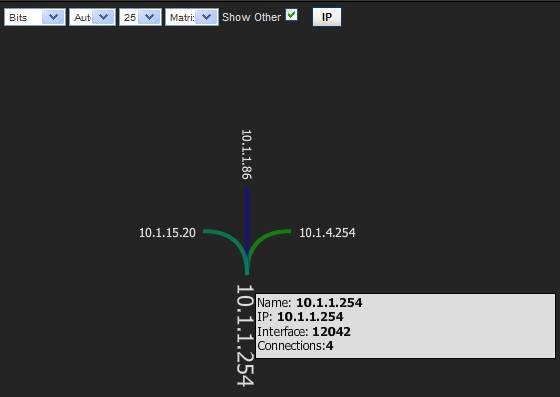Click the IP button

click(327, 17)
